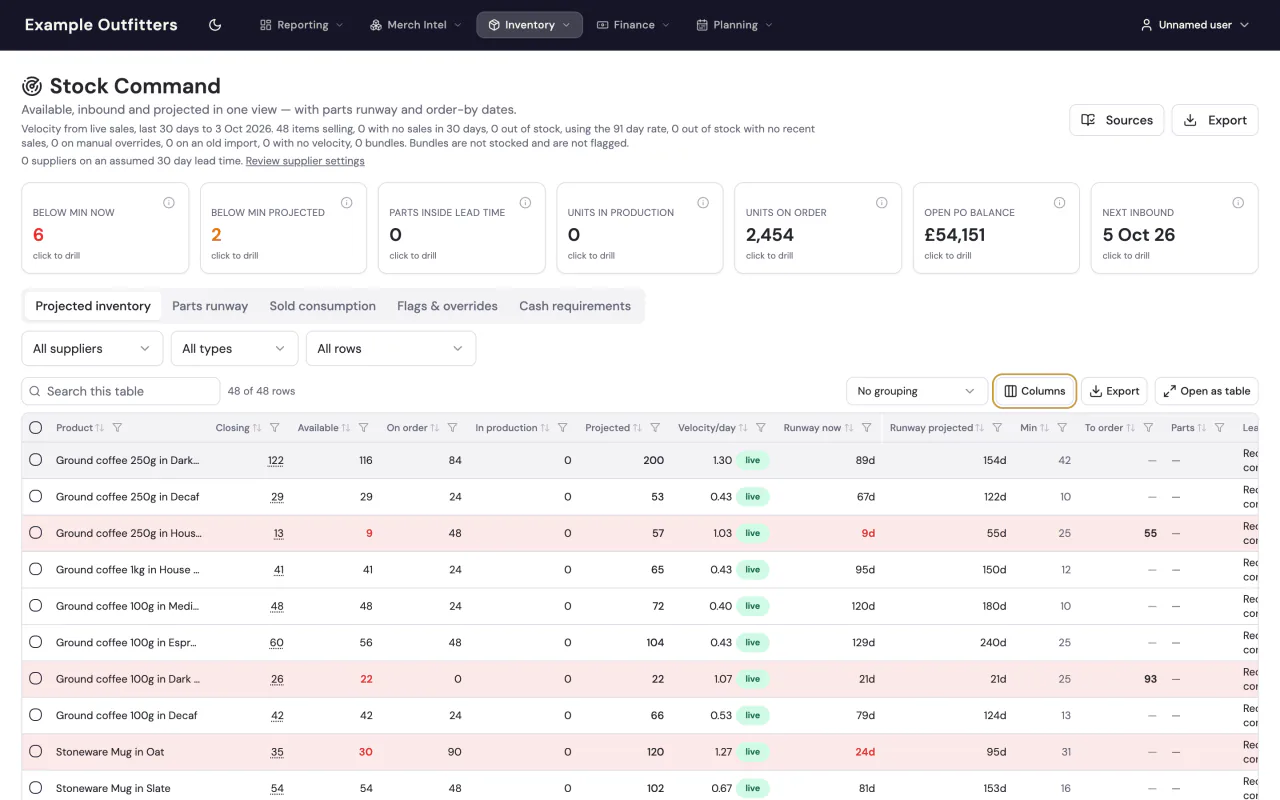This screenshot has width=1280, height=800.
Task: Click filter icon in Product column header
Action: pos(117,428)
